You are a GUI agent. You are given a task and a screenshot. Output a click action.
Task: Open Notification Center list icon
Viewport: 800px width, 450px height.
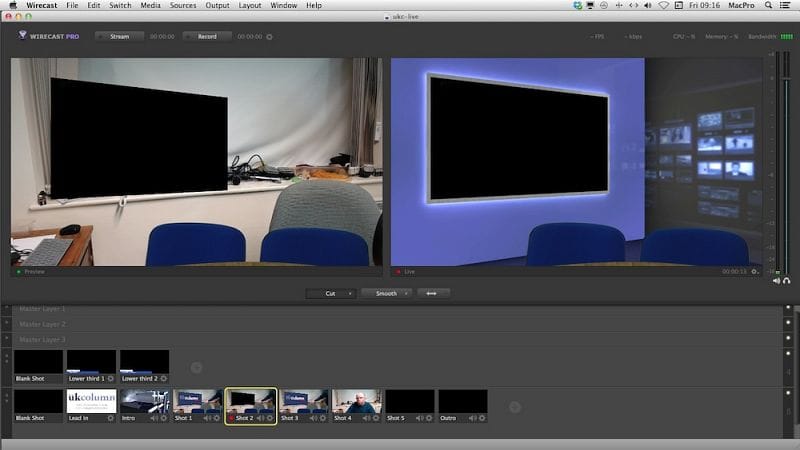click(785, 5)
